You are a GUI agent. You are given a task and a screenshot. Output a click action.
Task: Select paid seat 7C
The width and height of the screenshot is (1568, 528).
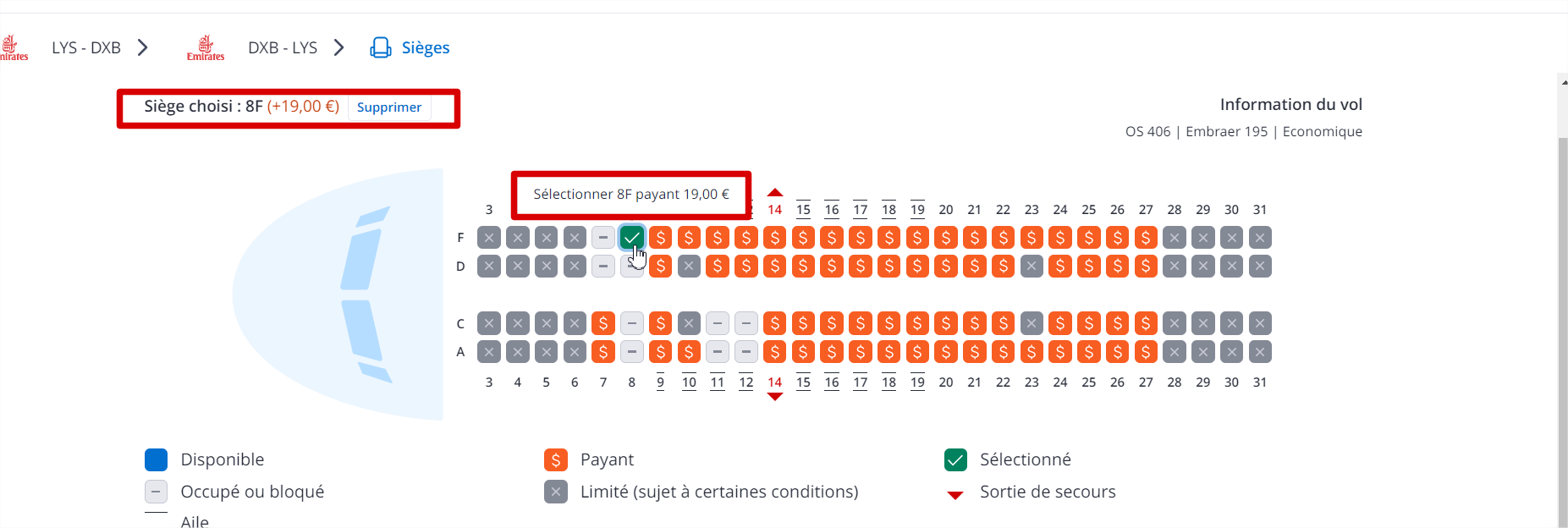[x=603, y=323]
